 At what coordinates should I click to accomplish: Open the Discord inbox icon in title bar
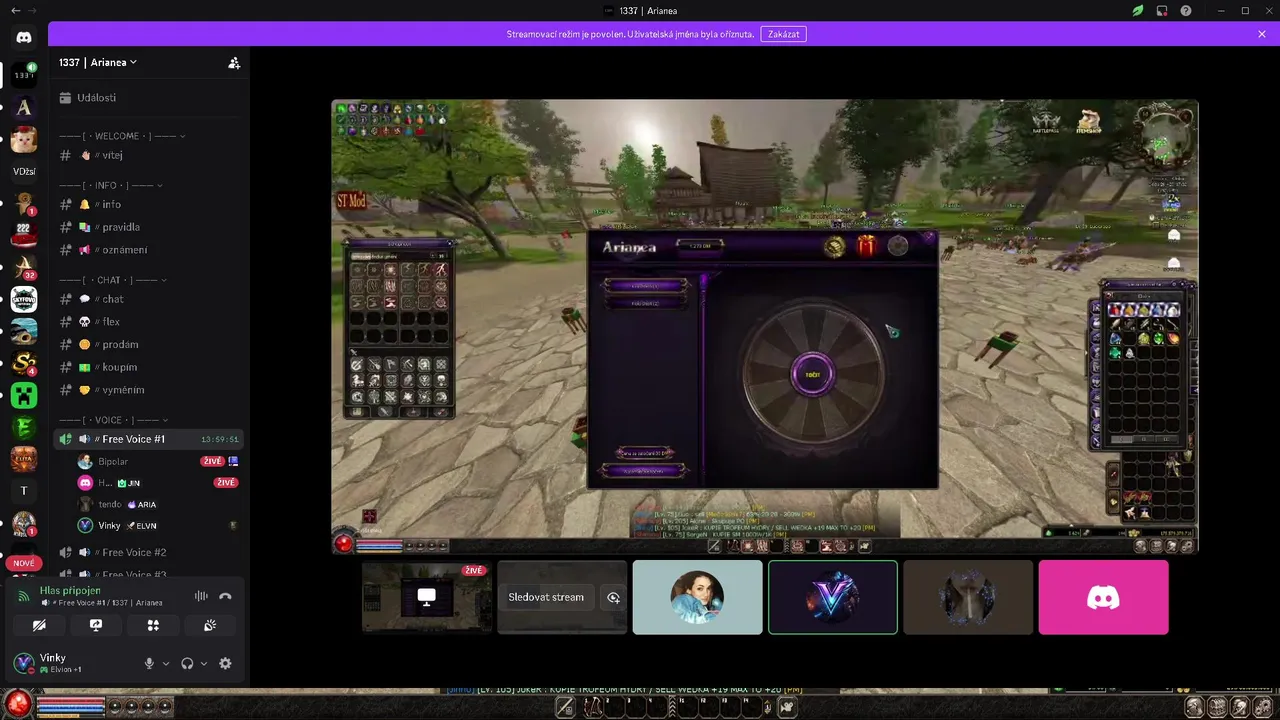[1162, 11]
